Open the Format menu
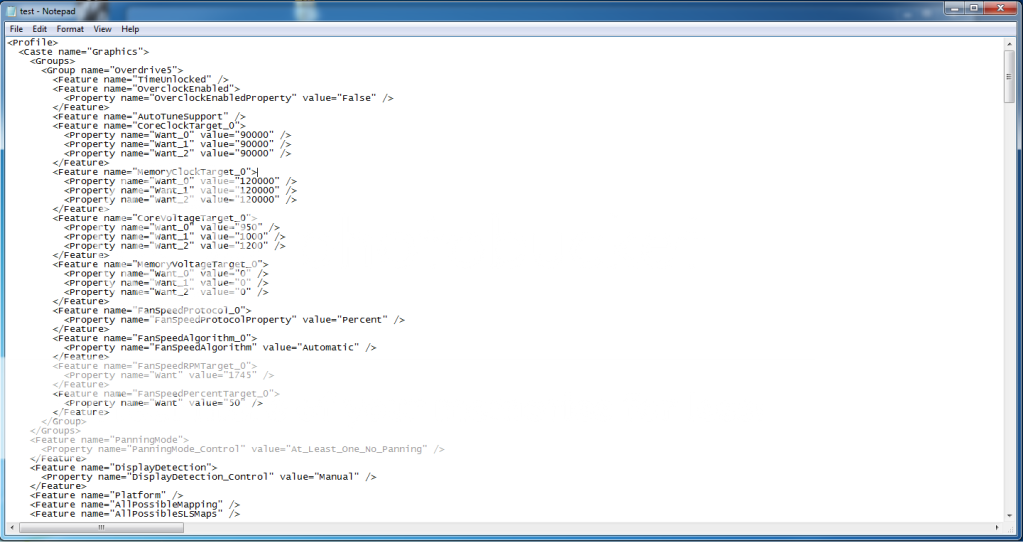The height and width of the screenshot is (543, 1023). click(x=70, y=29)
